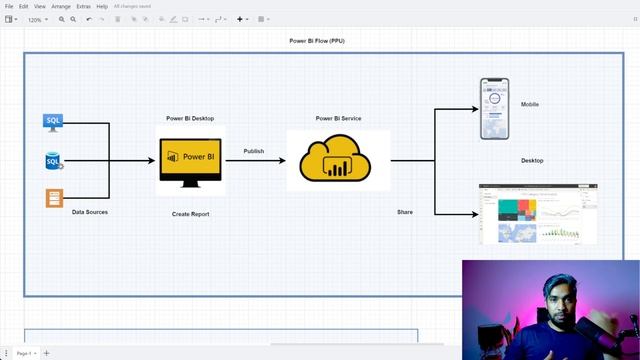Select the 'Create Report' label

(191, 214)
